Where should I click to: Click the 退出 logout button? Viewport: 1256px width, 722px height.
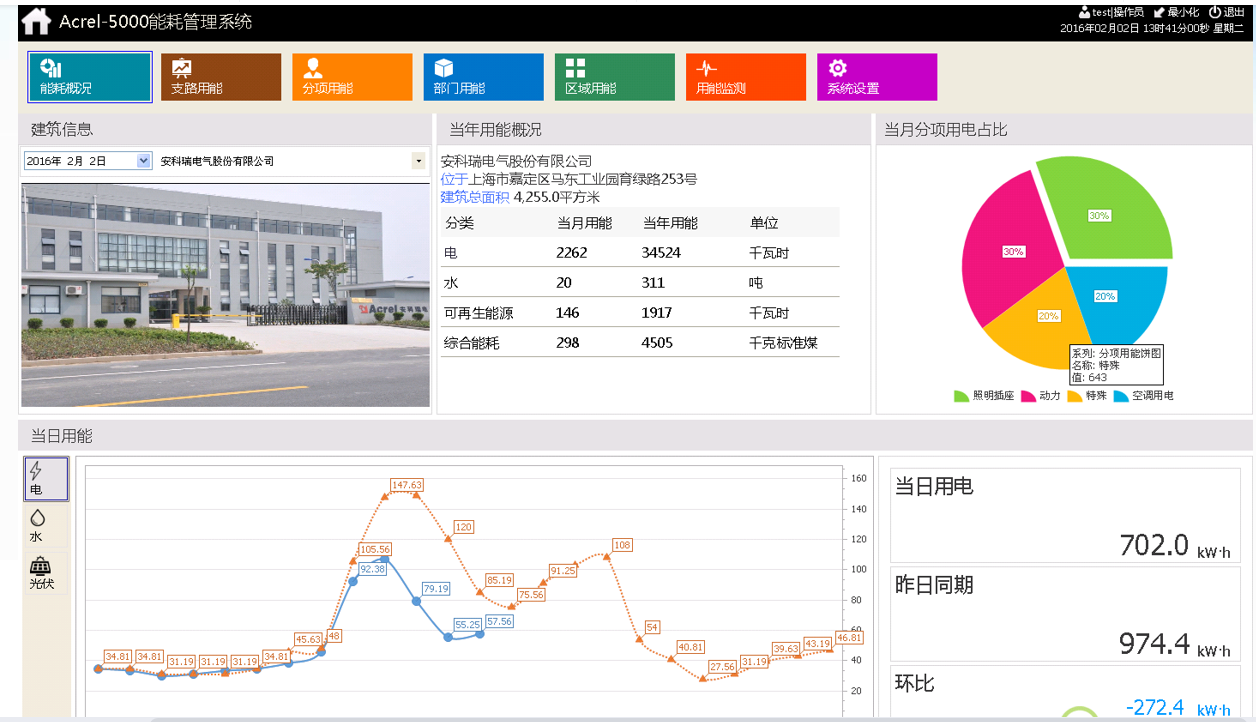pos(1227,12)
